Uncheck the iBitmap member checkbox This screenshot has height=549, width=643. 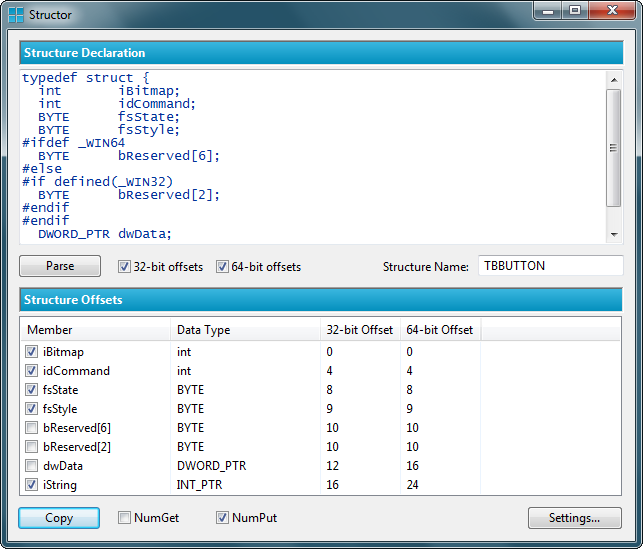click(31, 352)
